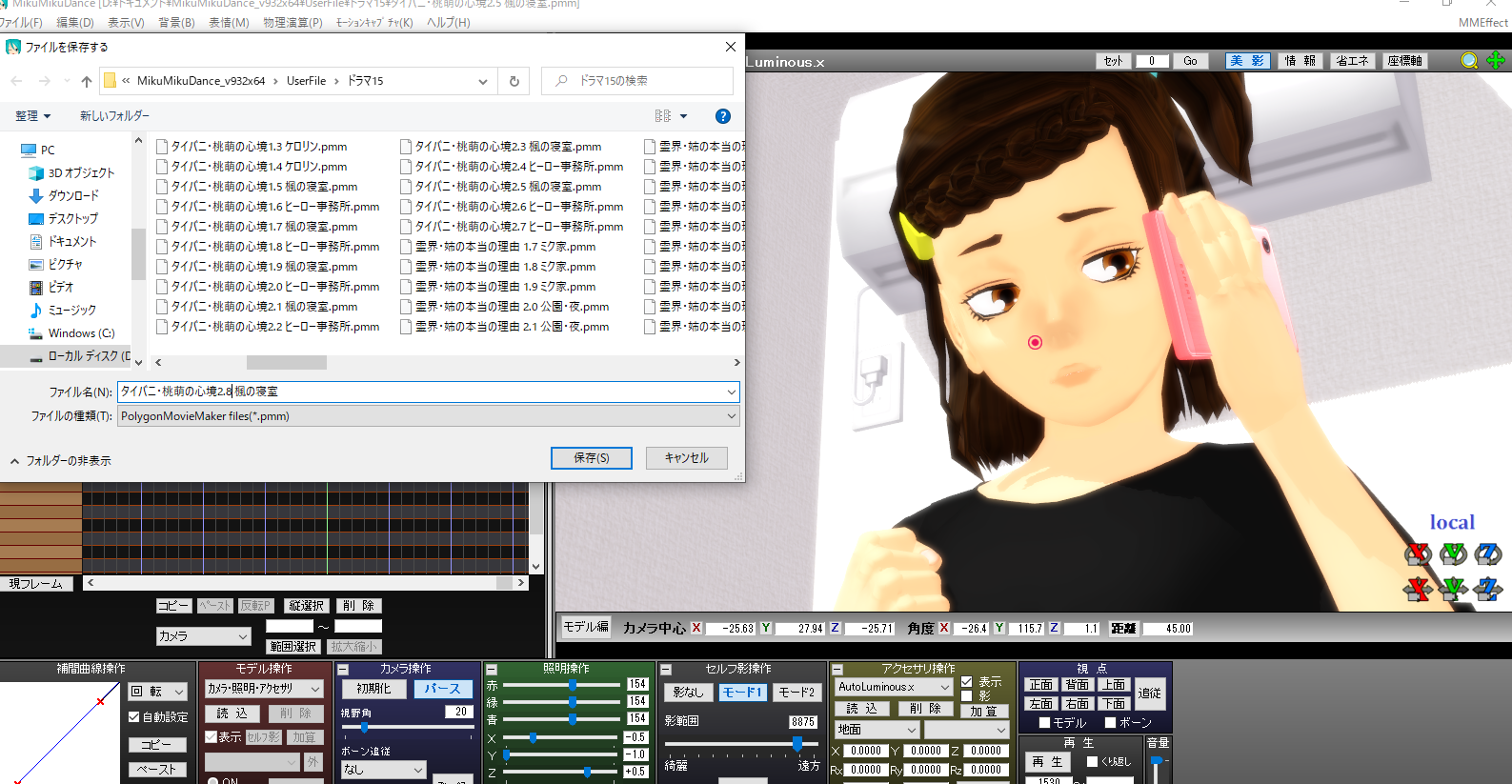
Task: Open the ファイル(F) menu
Action: coord(21,23)
